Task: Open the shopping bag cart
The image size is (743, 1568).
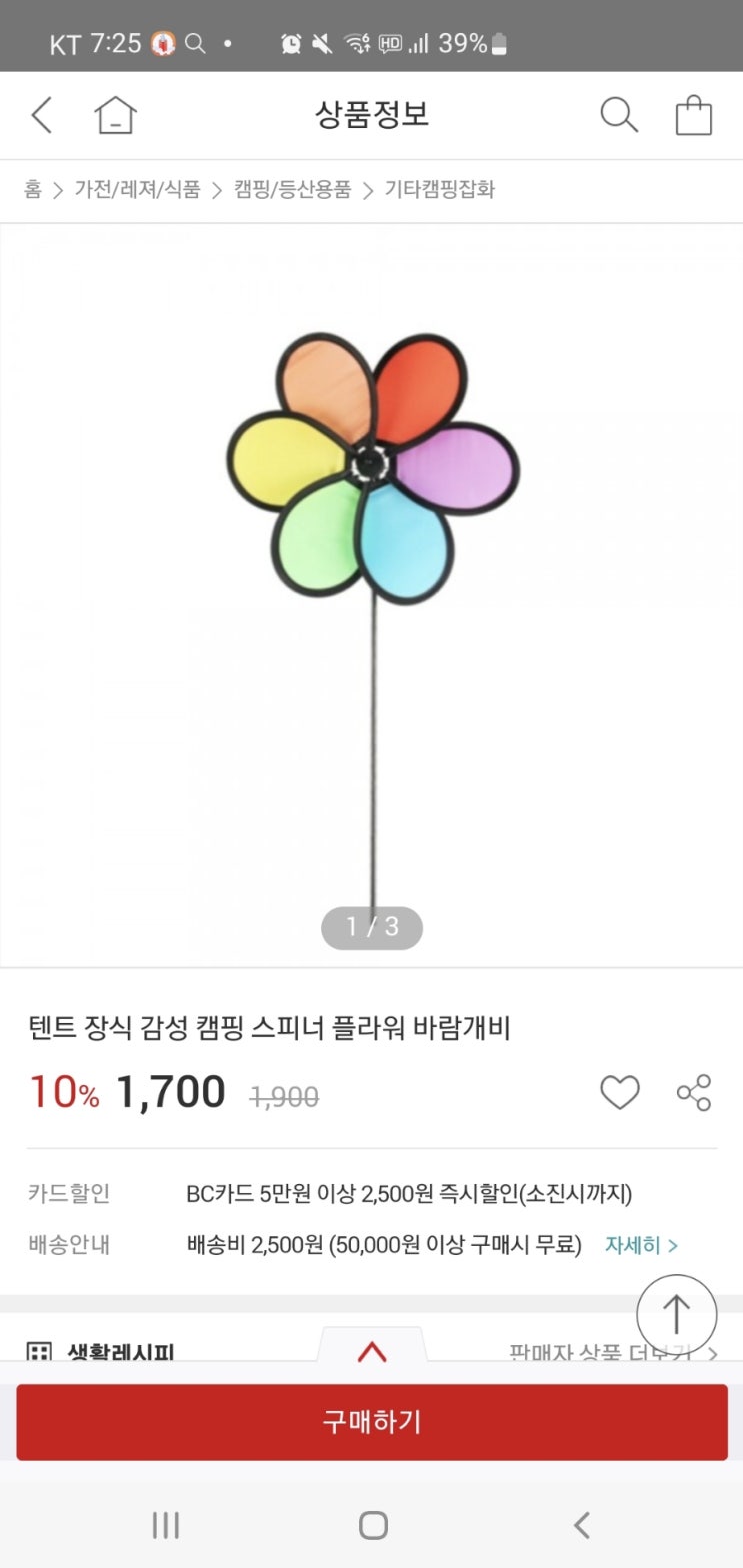Action: tap(693, 115)
